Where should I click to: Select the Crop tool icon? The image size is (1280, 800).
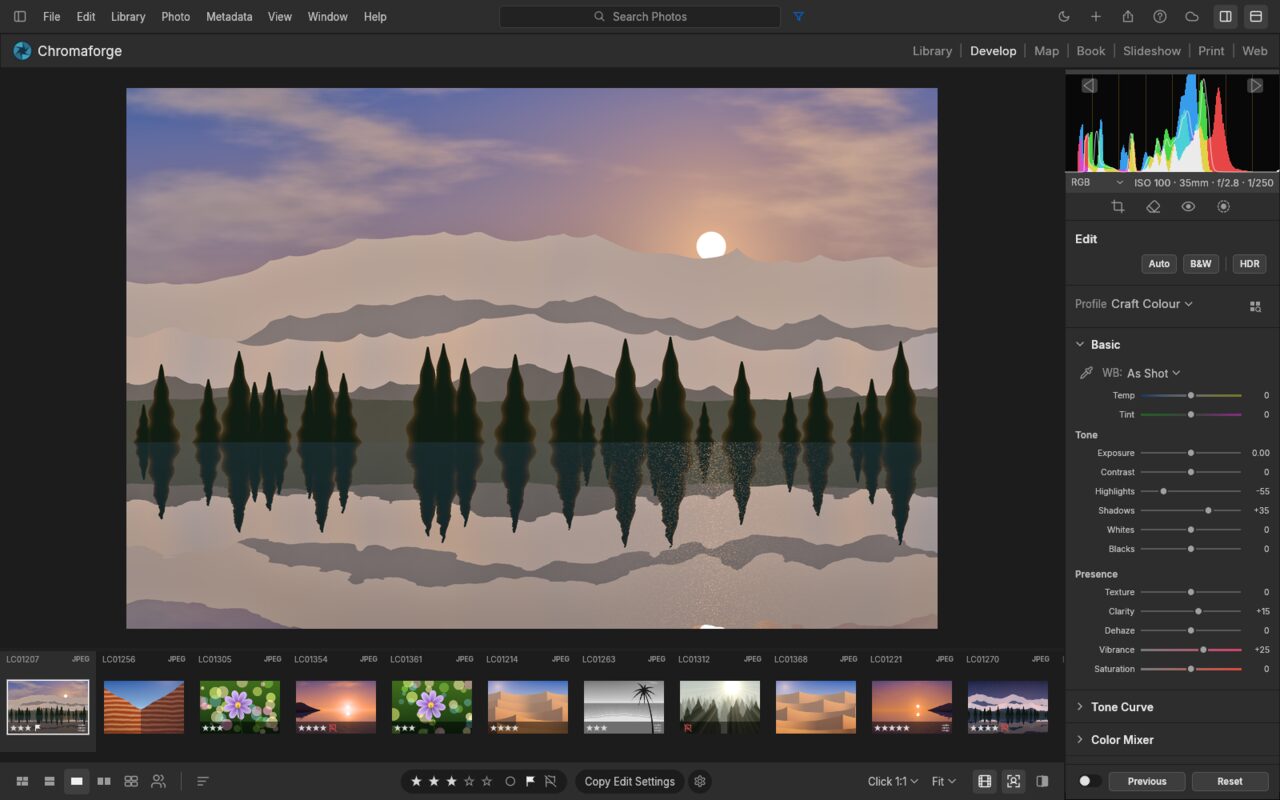(1118, 207)
